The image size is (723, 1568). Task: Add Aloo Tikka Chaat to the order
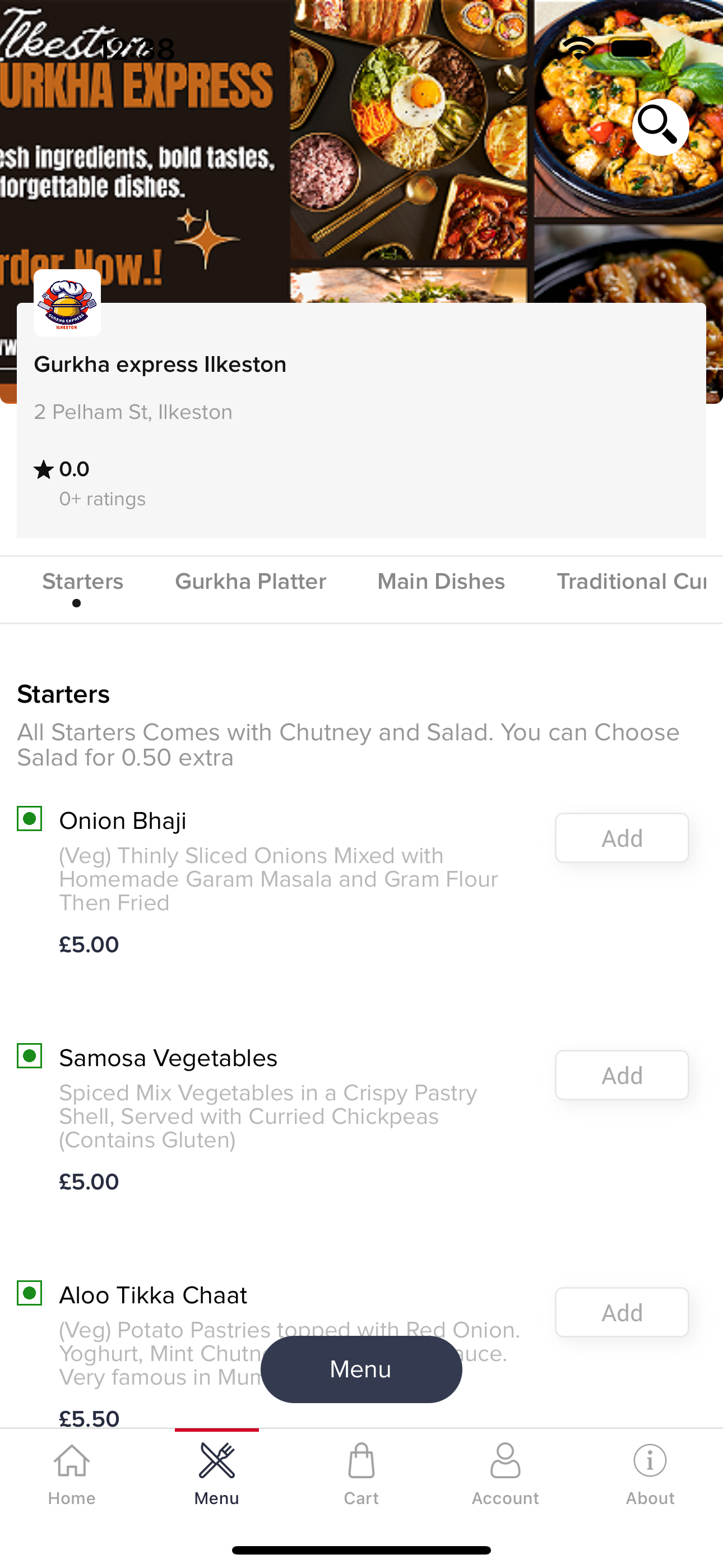622,1312
